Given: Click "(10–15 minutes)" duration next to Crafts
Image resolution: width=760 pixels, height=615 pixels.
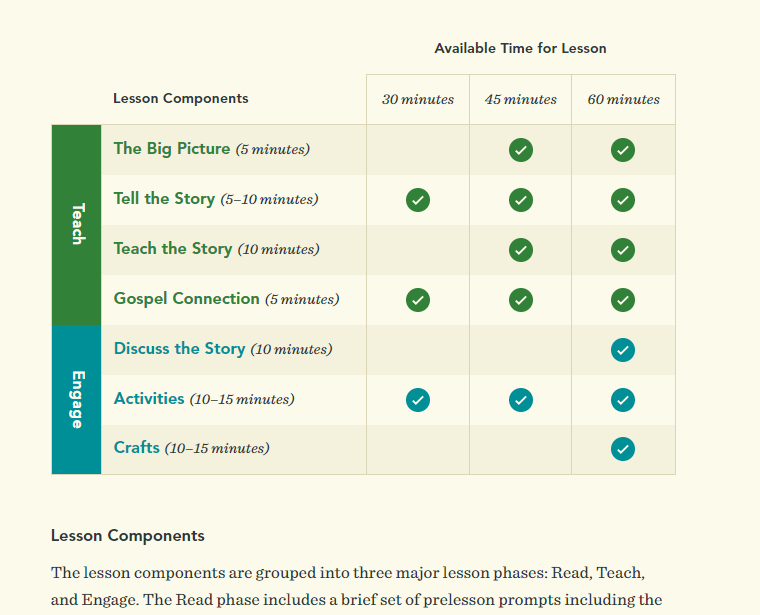Looking at the screenshot, I should 217,448.
